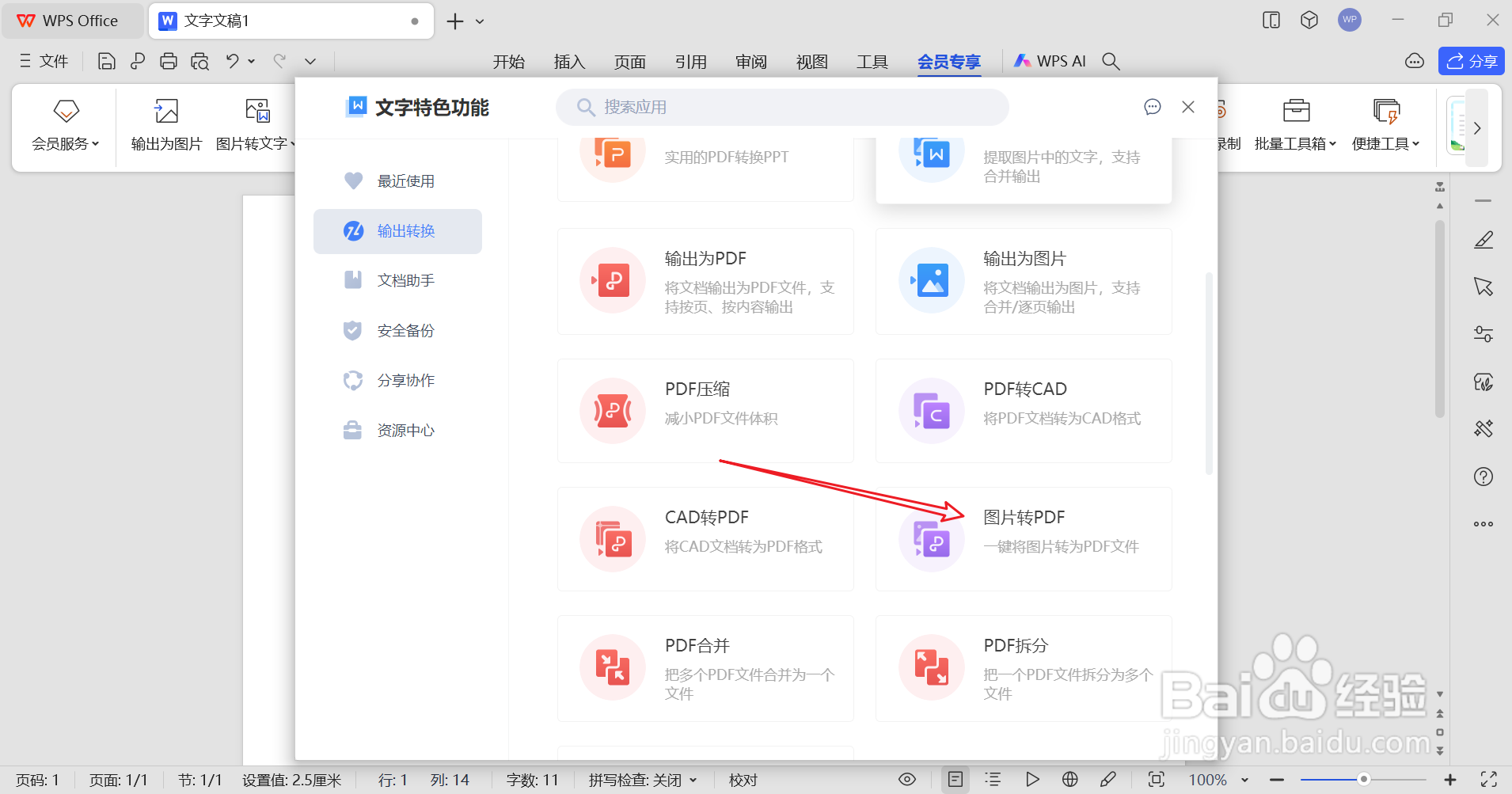Image resolution: width=1512 pixels, height=794 pixels.
Task: Open the 输出为PDF feature card
Action: point(705,281)
